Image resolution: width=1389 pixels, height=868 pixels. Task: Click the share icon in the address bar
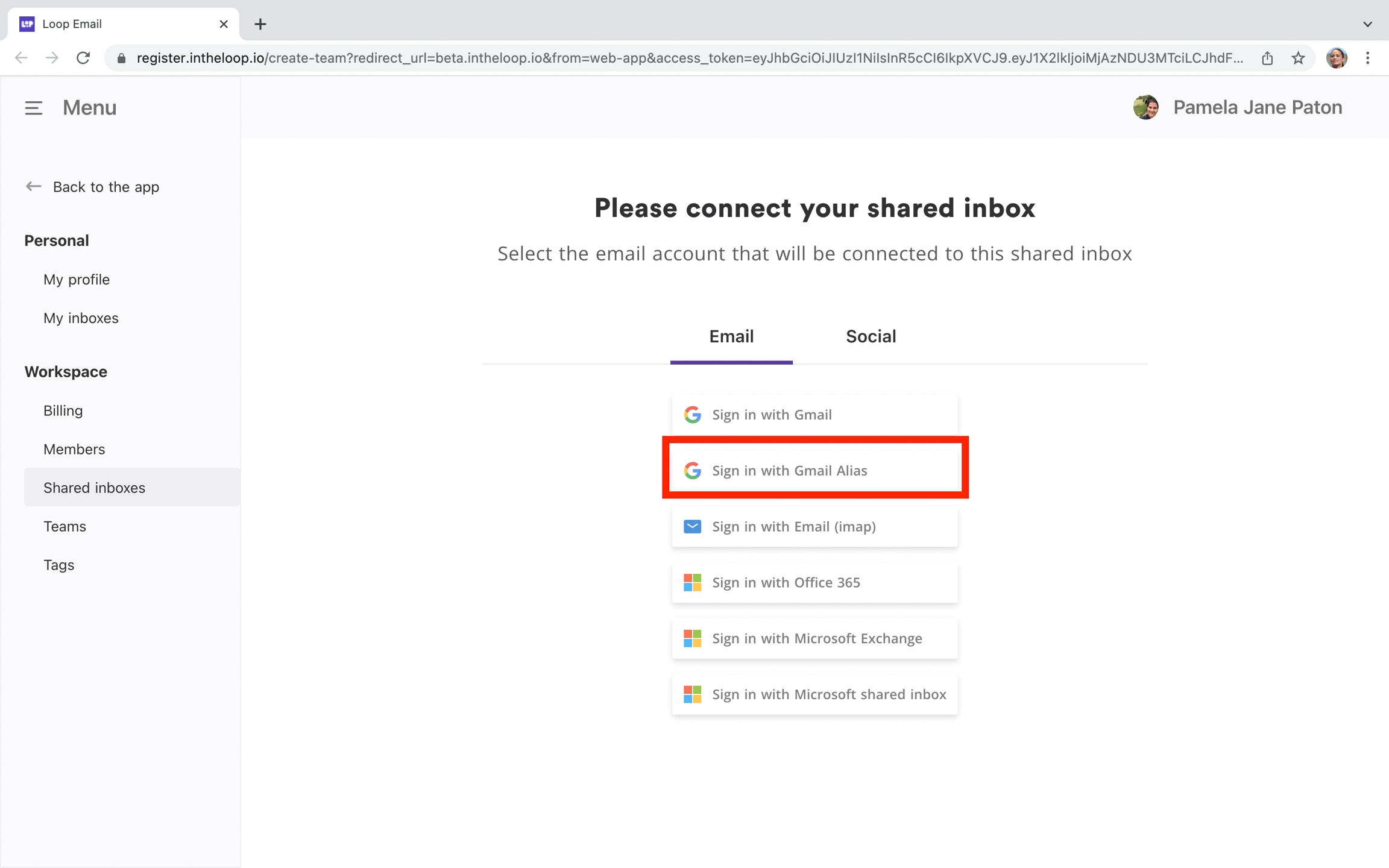tap(1267, 58)
